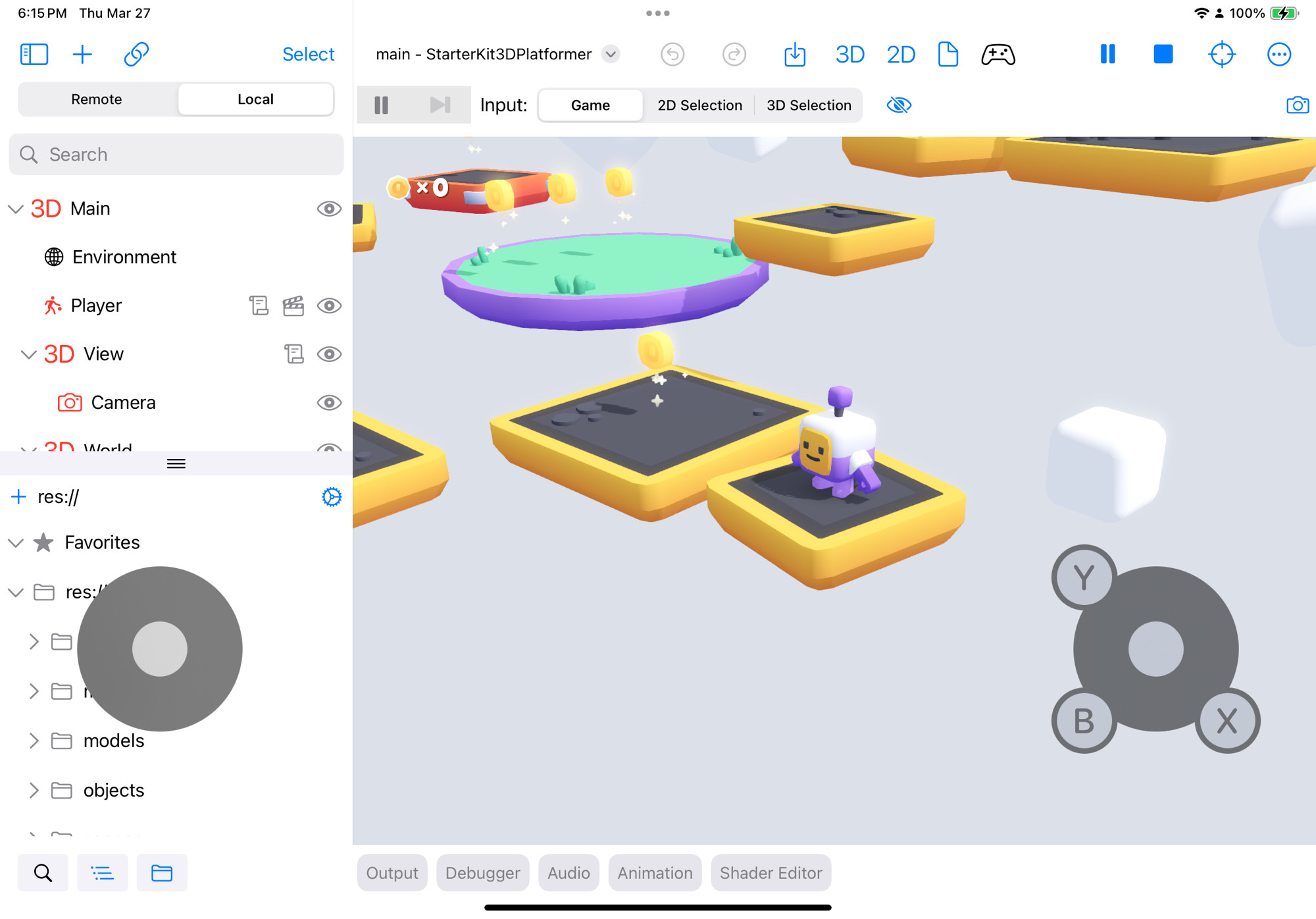Hide the Camera node visibility eye
The image size is (1316, 919).
click(329, 402)
